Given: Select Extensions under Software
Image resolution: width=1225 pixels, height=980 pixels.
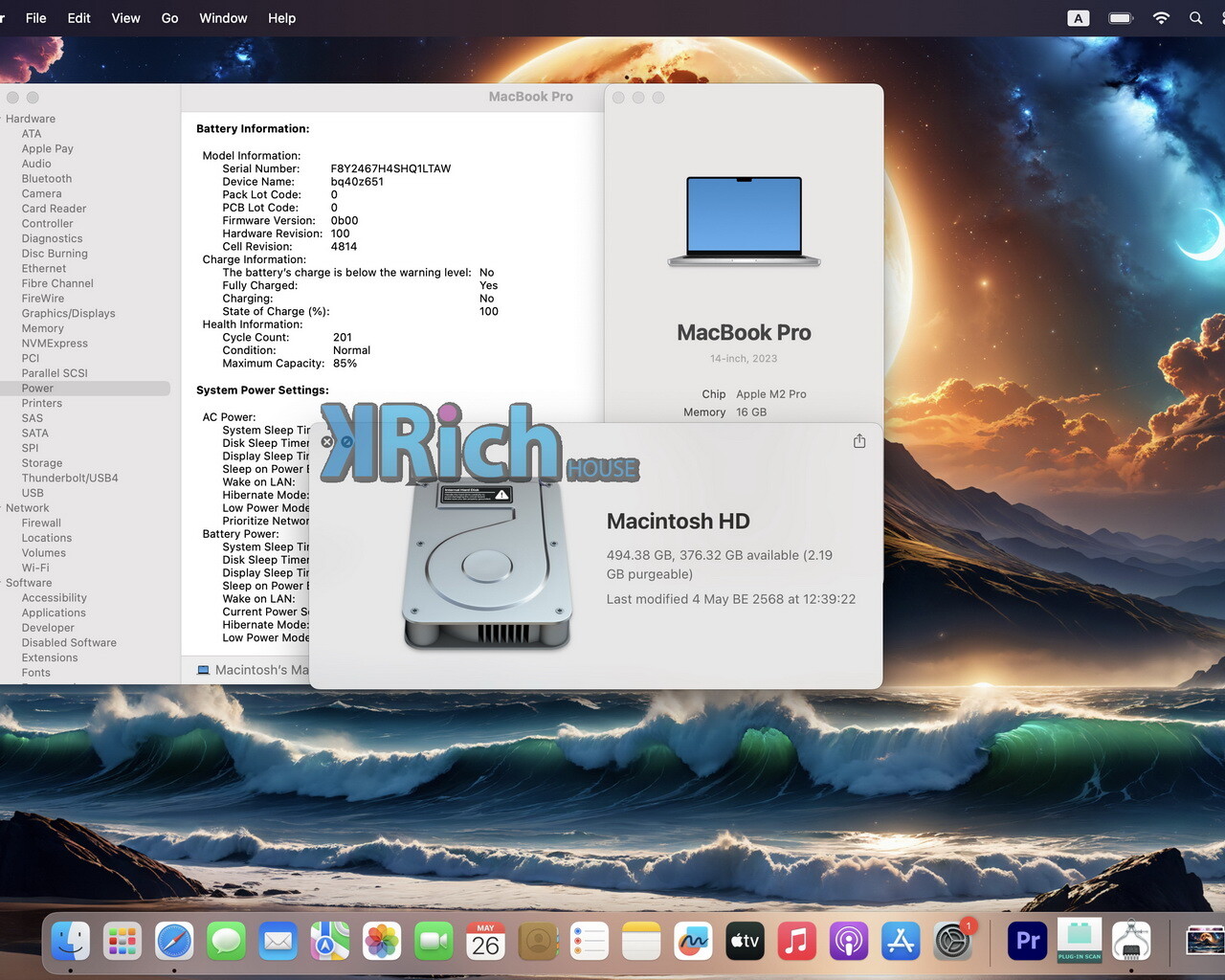Looking at the screenshot, I should tap(50, 657).
